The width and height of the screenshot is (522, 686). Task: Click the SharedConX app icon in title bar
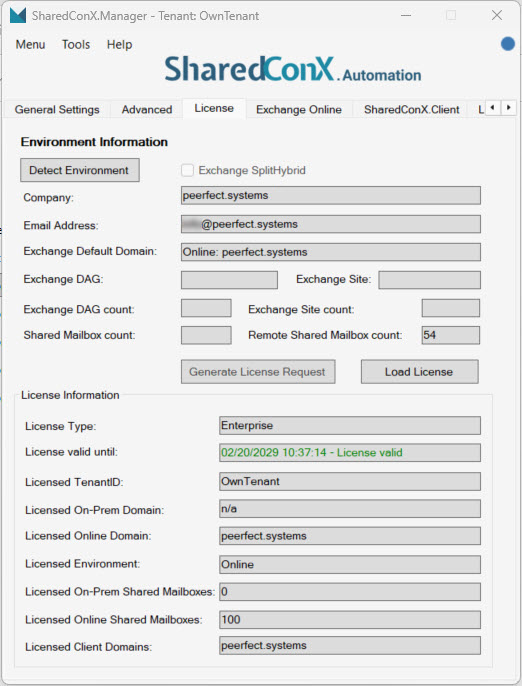18,15
